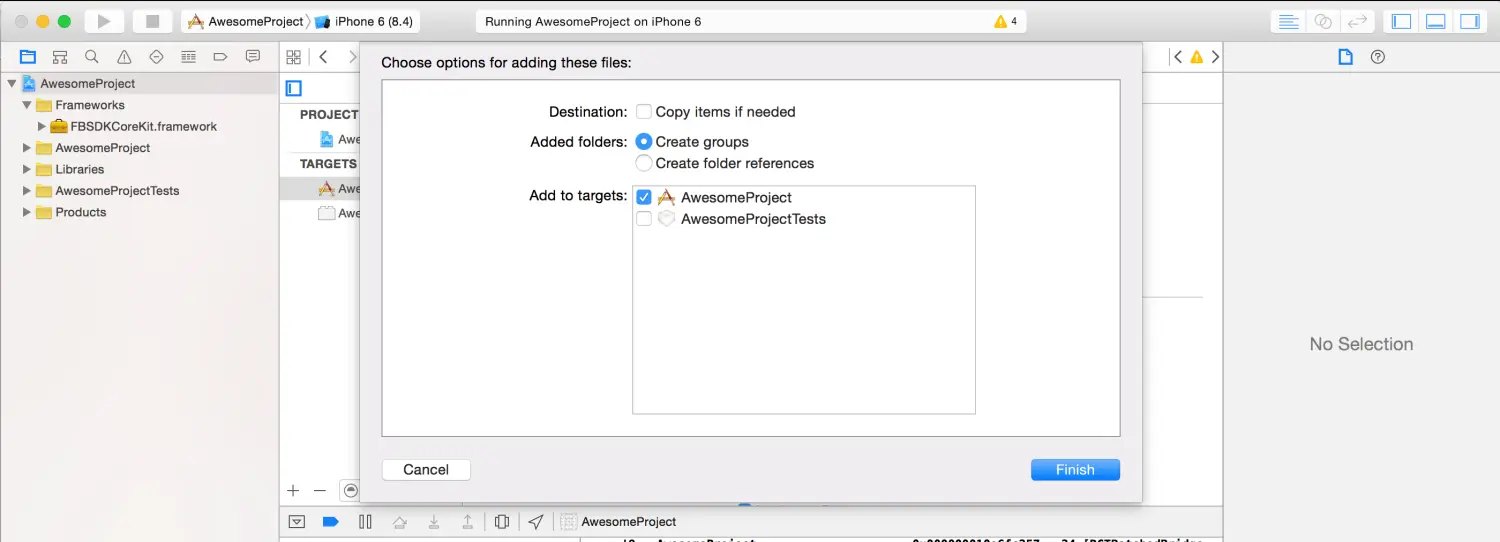Open the related items grid icon
This screenshot has height=542, width=1500.
(x=293, y=57)
